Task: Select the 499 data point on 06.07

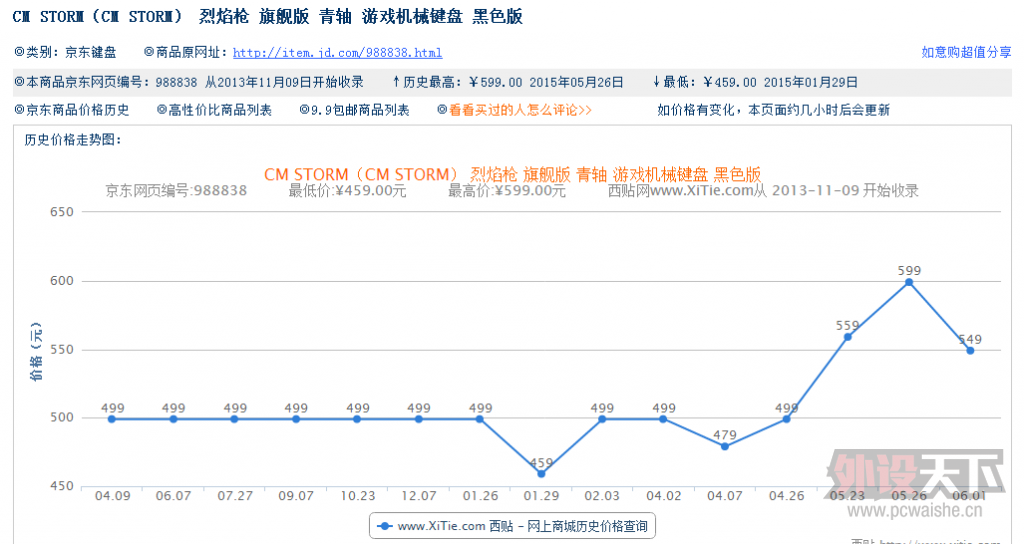Action: point(173,419)
